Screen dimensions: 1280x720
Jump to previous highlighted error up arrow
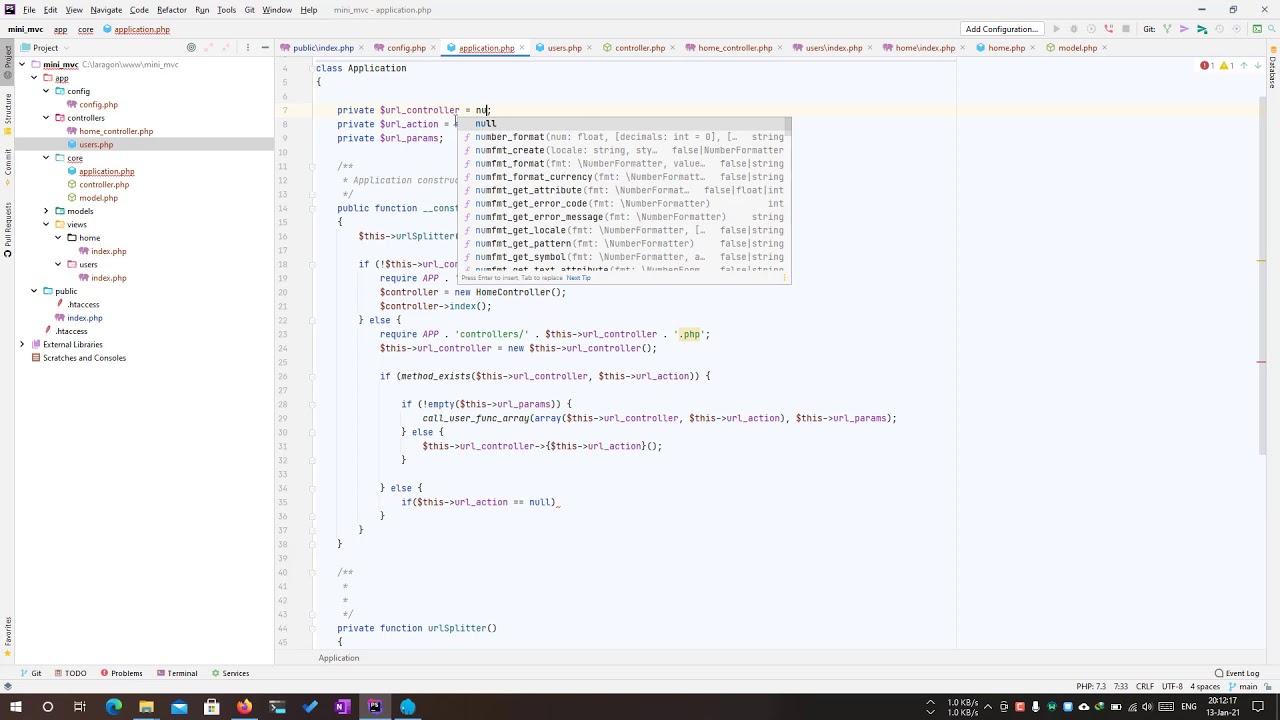click(x=1244, y=66)
